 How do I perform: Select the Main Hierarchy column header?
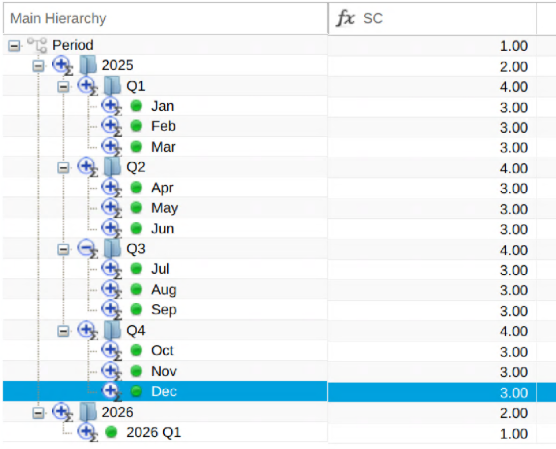click(x=165, y=18)
